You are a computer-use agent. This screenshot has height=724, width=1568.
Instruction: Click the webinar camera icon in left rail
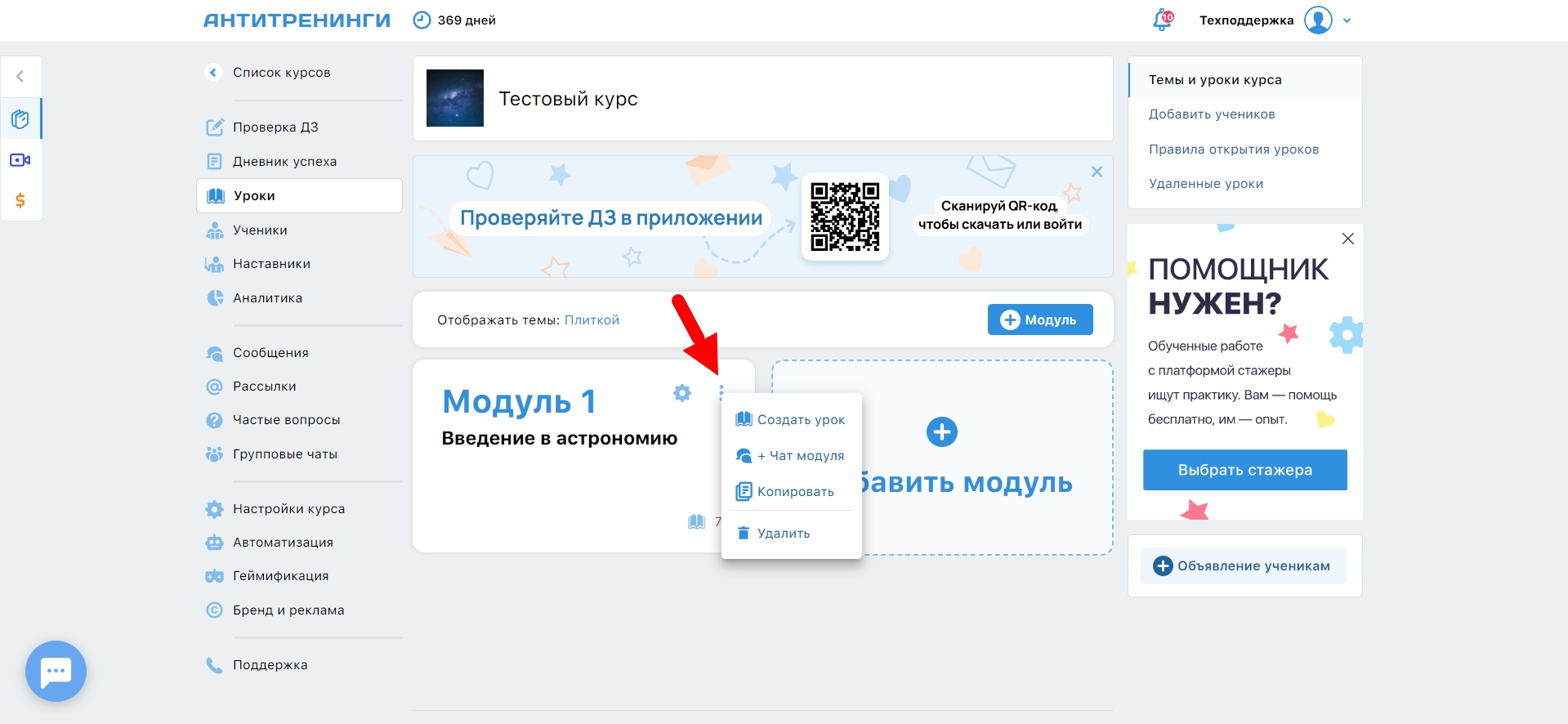pyautogui.click(x=20, y=160)
